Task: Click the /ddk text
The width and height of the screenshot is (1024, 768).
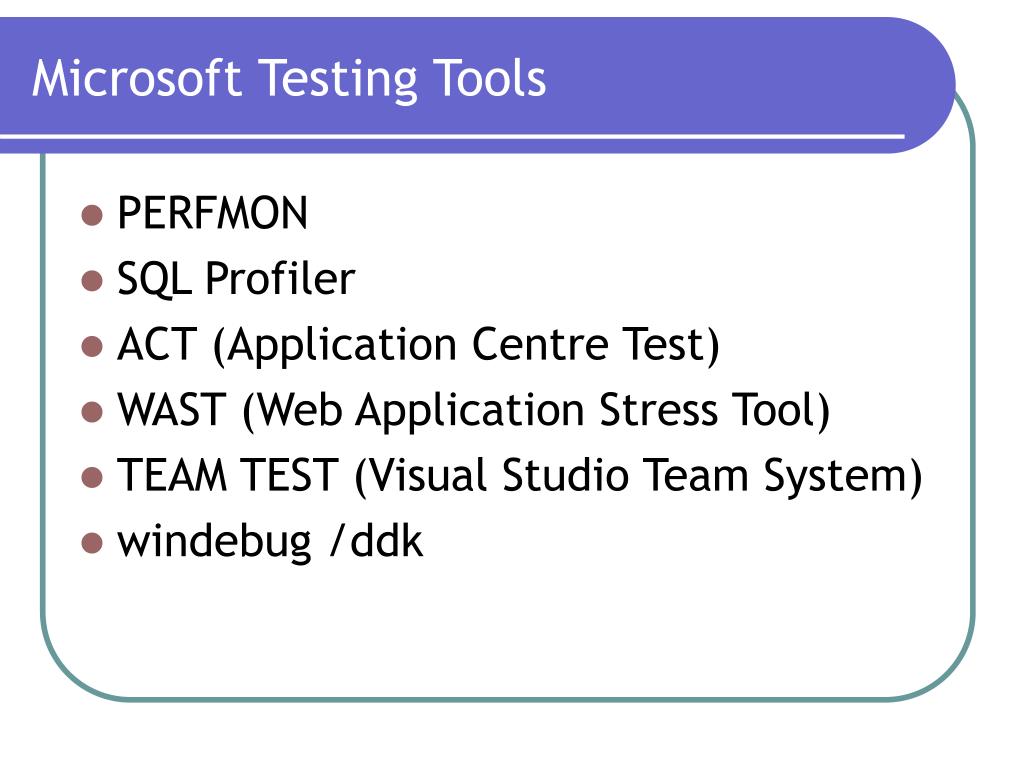Action: click(x=376, y=540)
